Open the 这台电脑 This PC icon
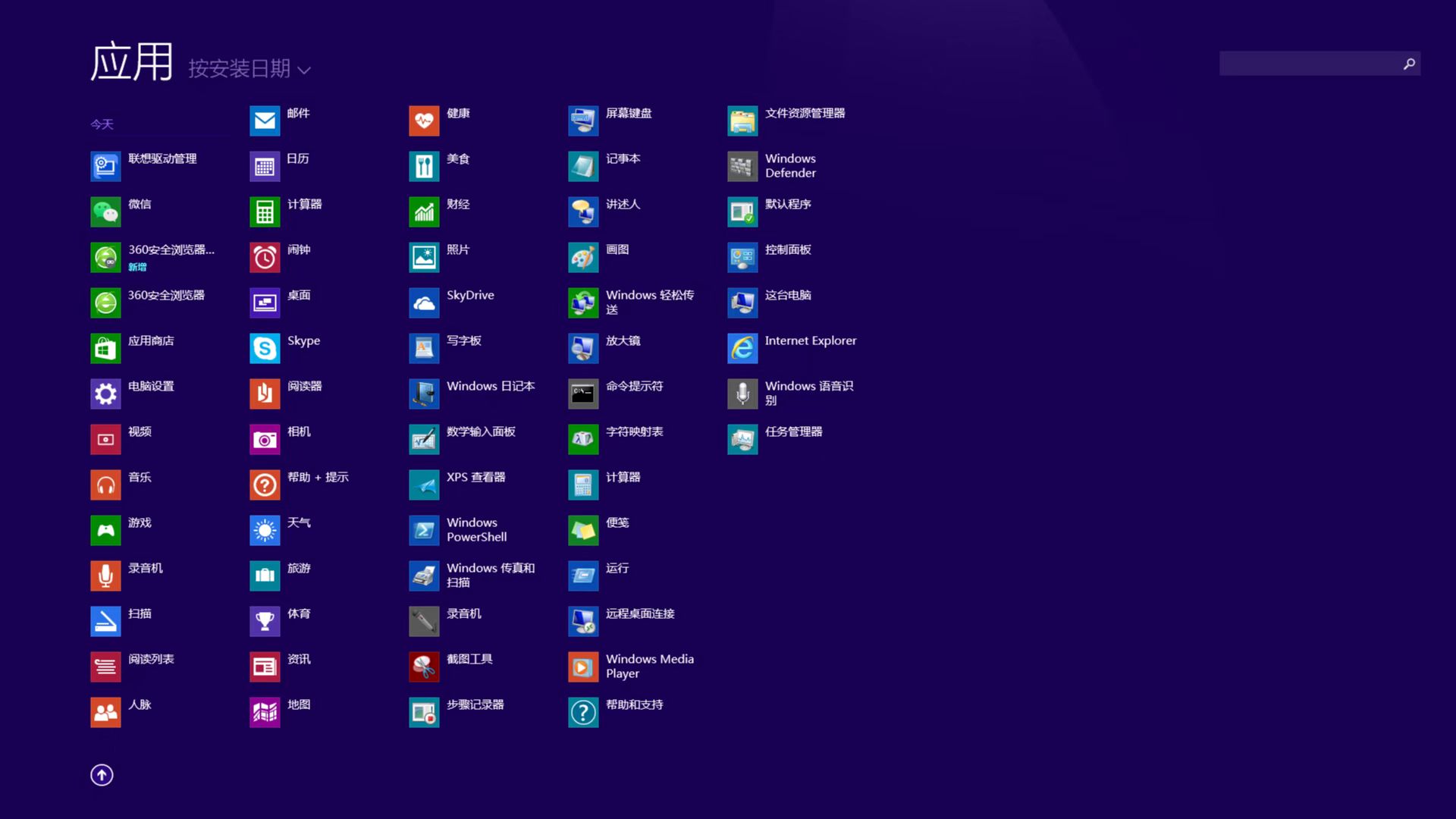The width and height of the screenshot is (1456, 819). pos(742,303)
